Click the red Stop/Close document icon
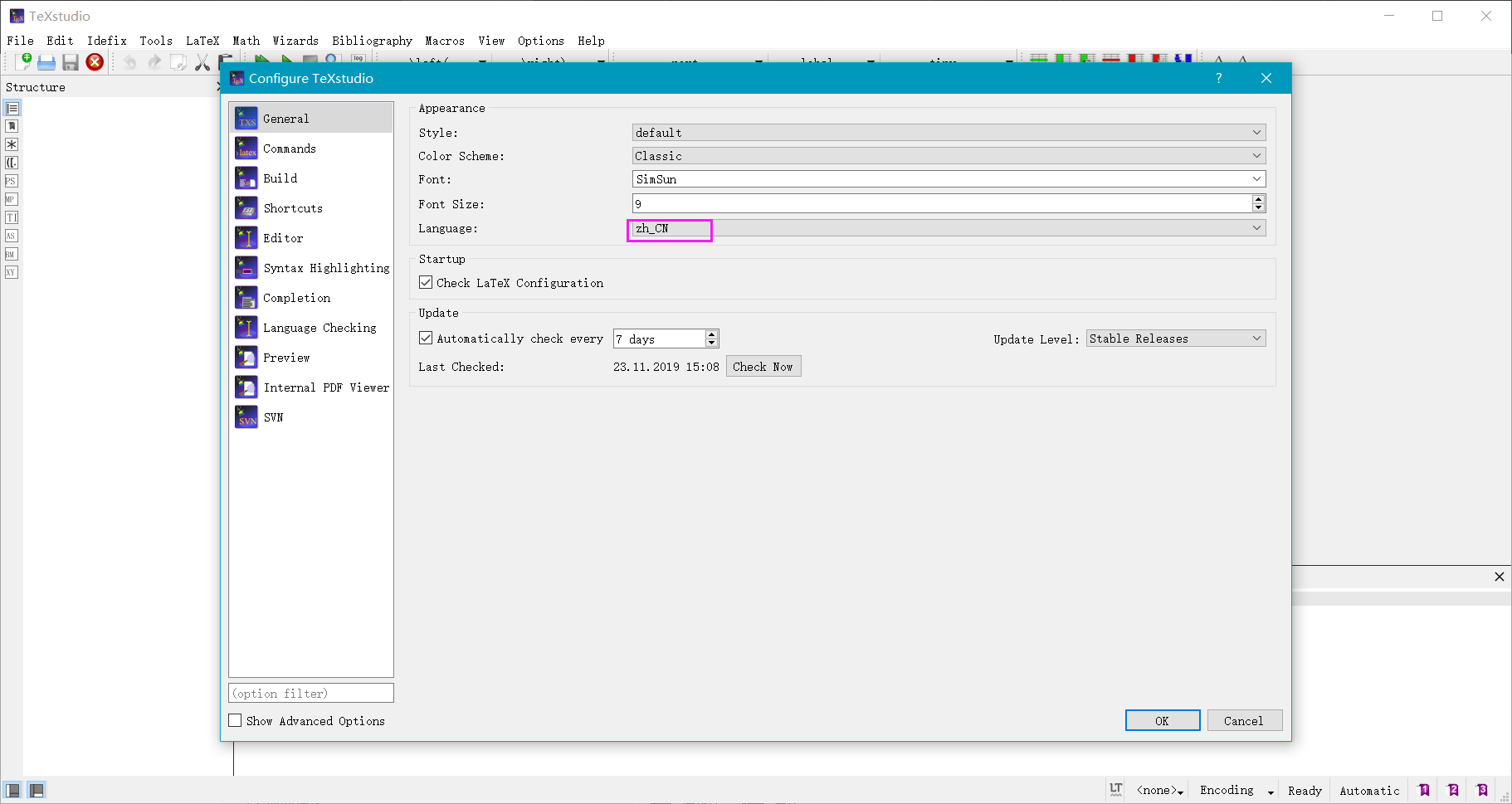 point(94,61)
